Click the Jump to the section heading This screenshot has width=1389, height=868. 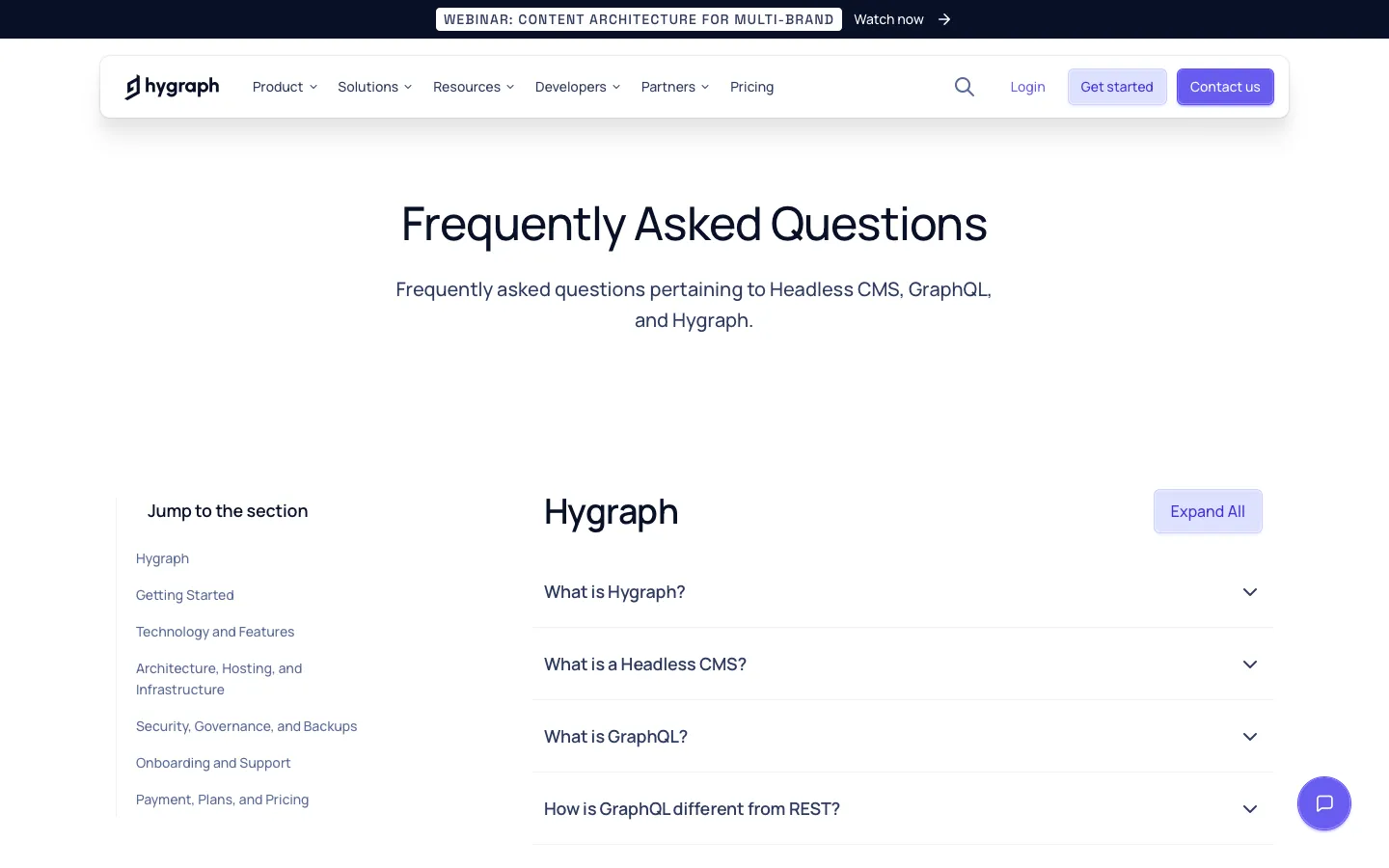(x=228, y=511)
